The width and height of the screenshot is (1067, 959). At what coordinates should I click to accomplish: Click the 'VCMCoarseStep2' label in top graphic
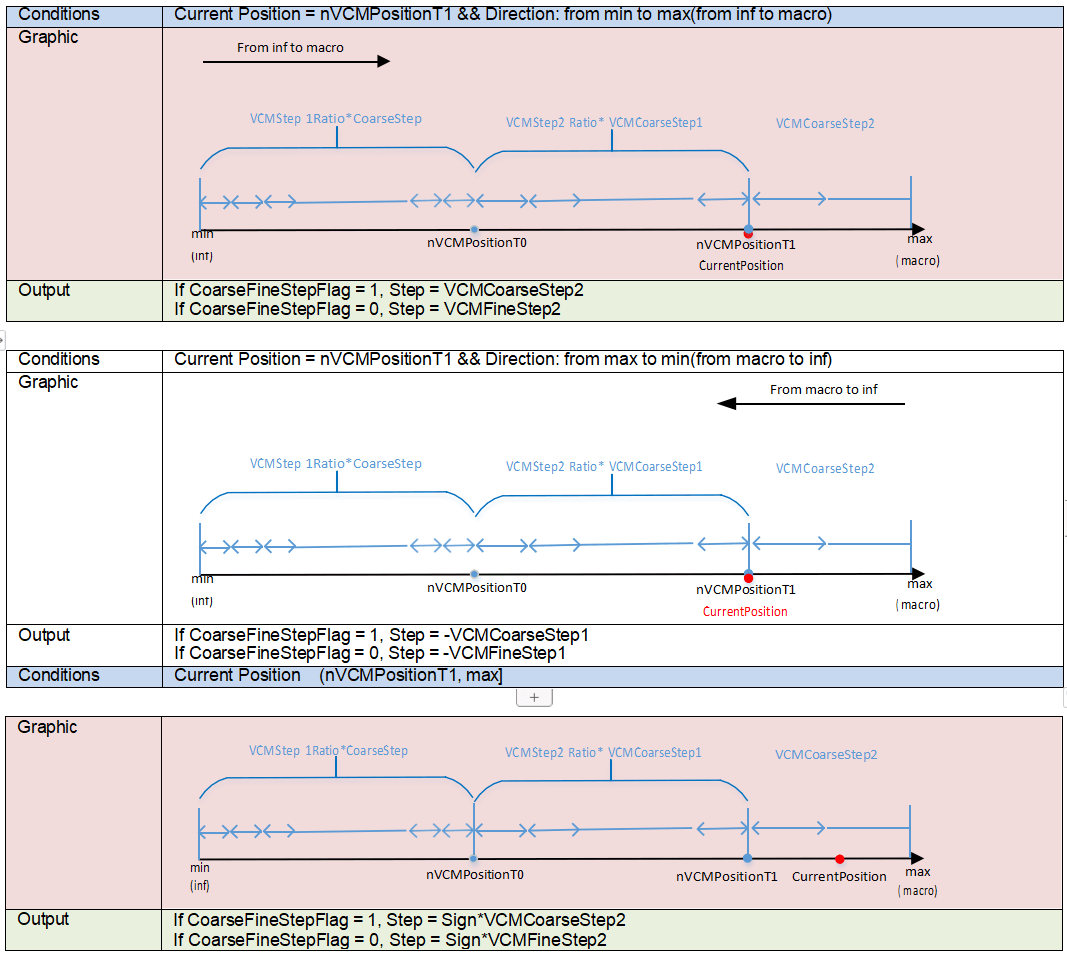pos(825,124)
